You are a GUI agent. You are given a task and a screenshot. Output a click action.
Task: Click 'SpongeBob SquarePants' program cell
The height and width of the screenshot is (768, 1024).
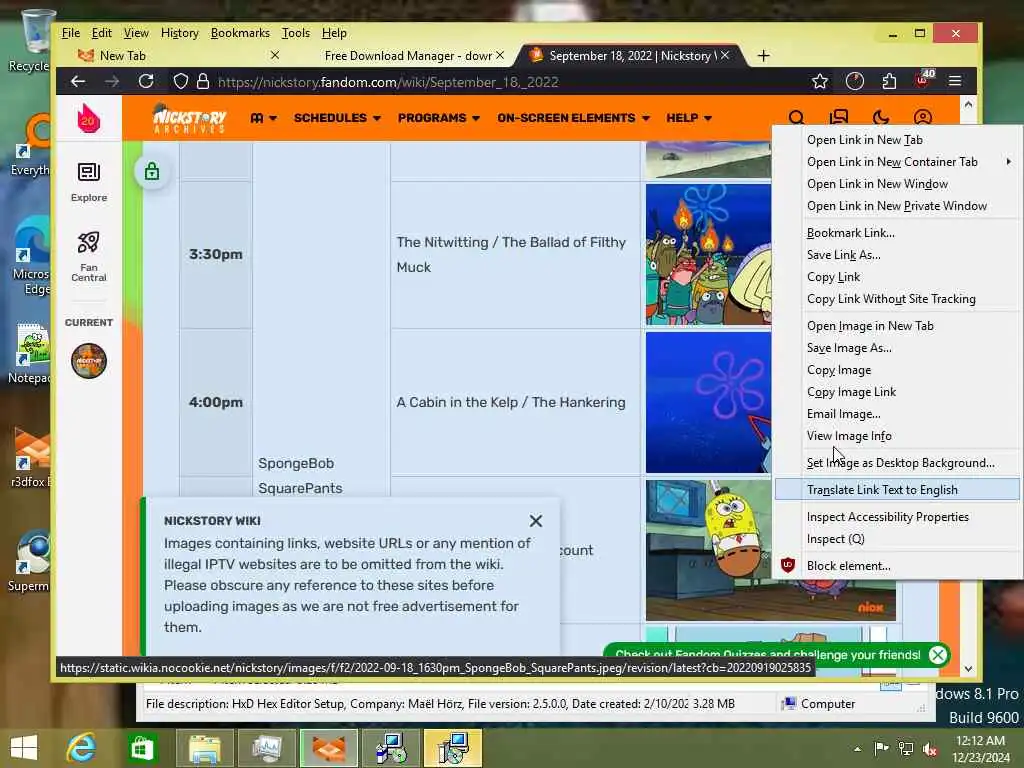click(300, 475)
